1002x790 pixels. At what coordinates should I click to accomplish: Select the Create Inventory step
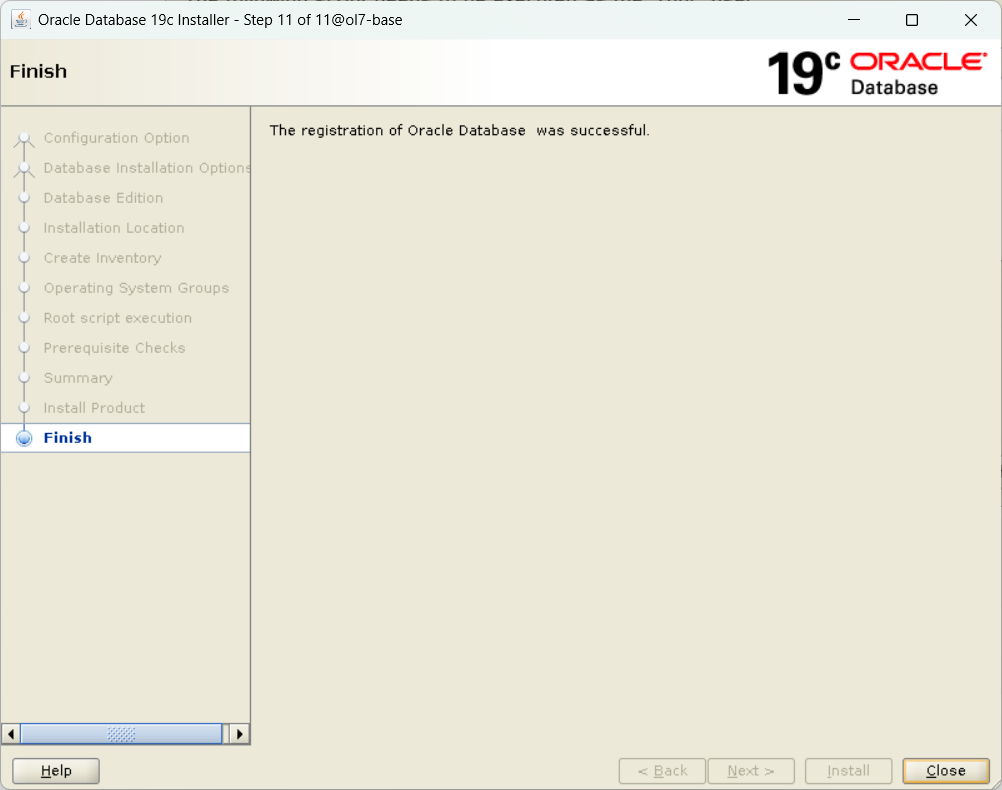tap(102, 258)
